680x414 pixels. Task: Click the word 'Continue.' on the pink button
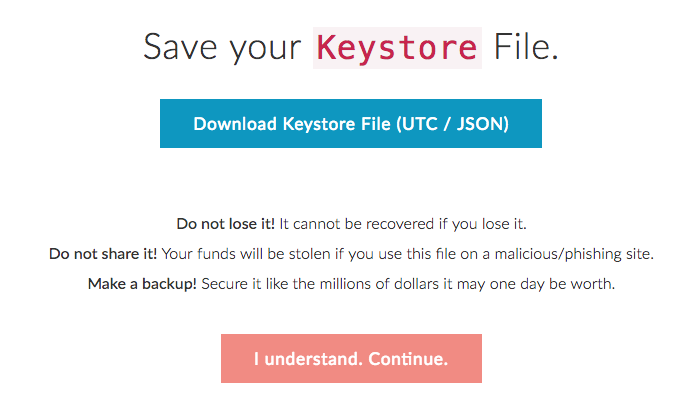409,358
